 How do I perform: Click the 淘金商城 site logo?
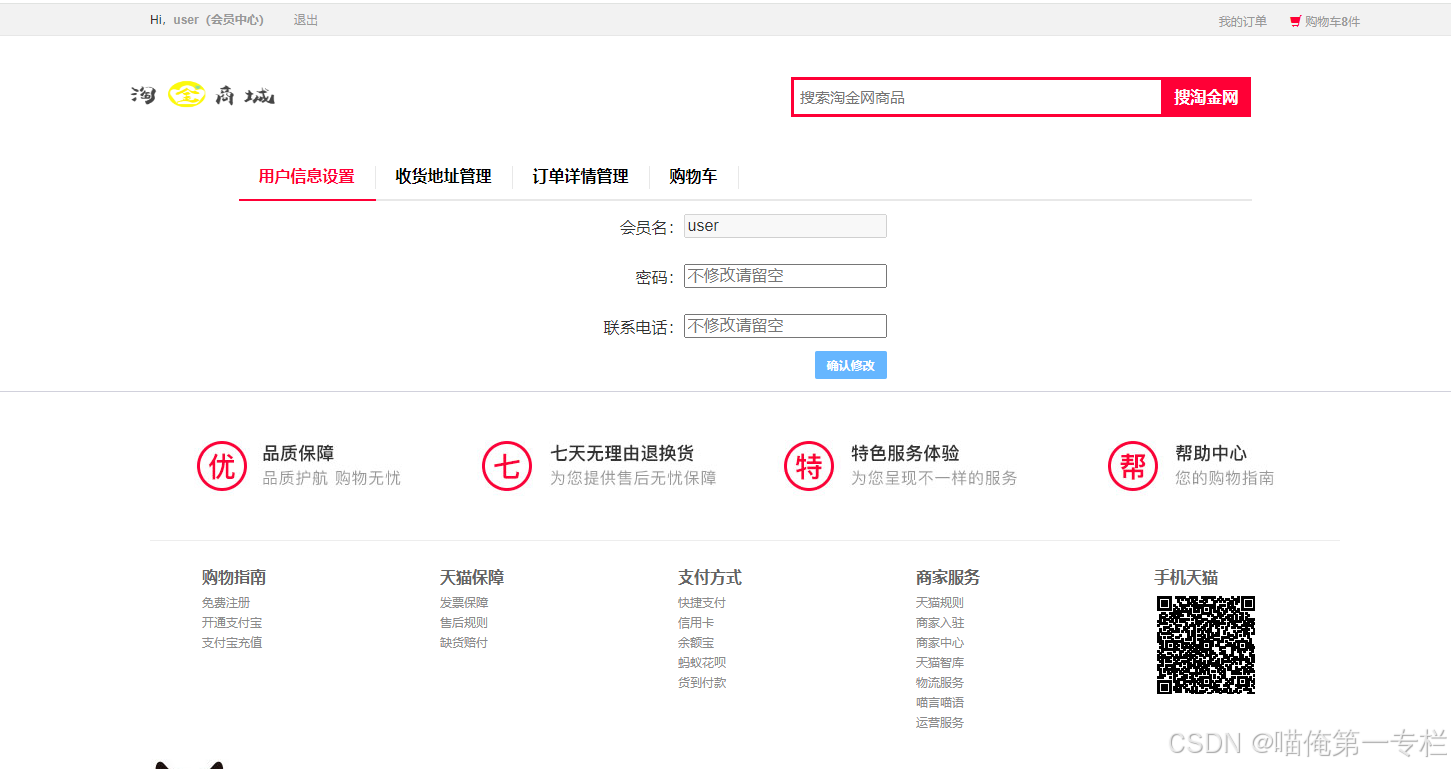point(203,95)
